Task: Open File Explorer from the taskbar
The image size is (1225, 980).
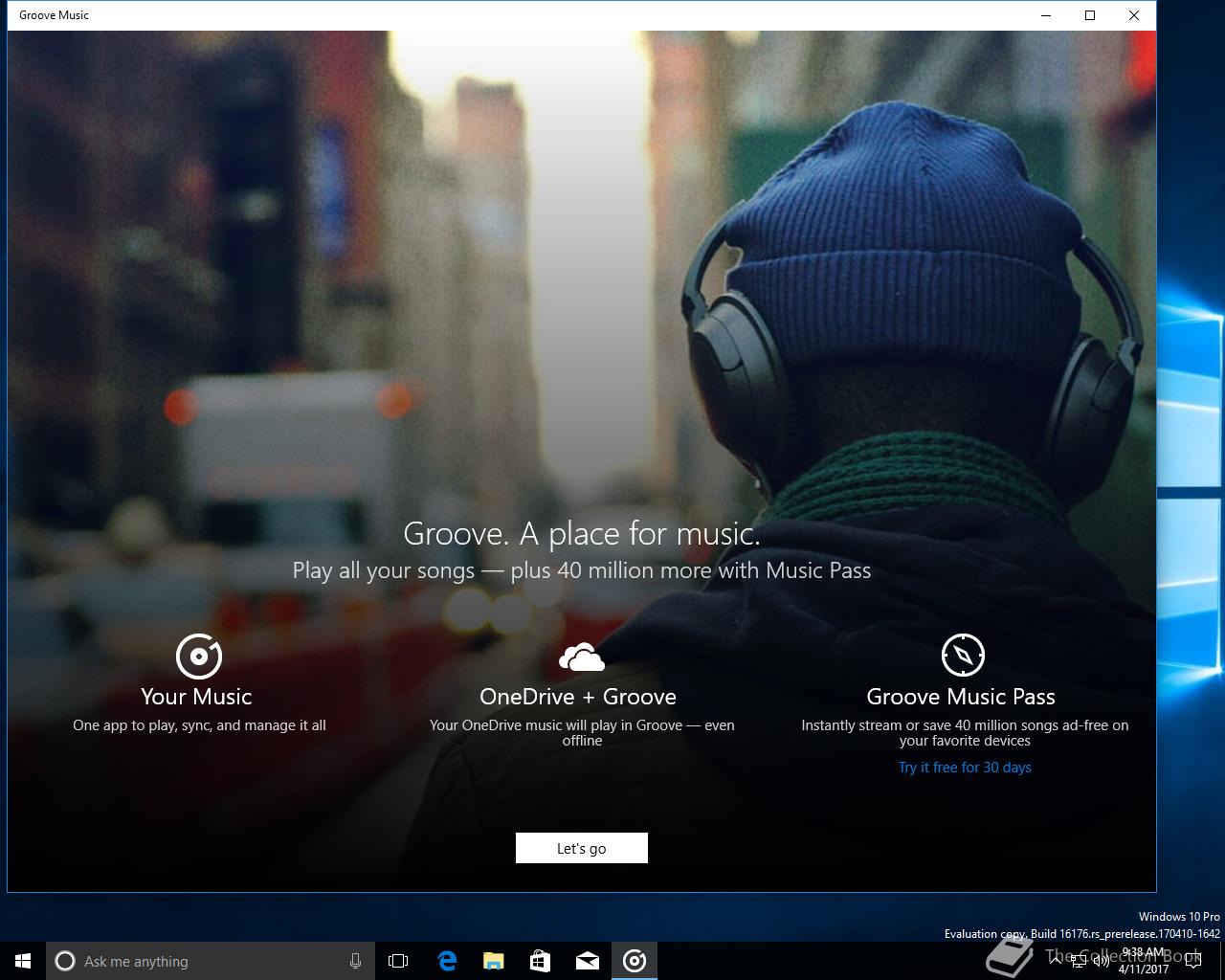Action: [x=493, y=961]
